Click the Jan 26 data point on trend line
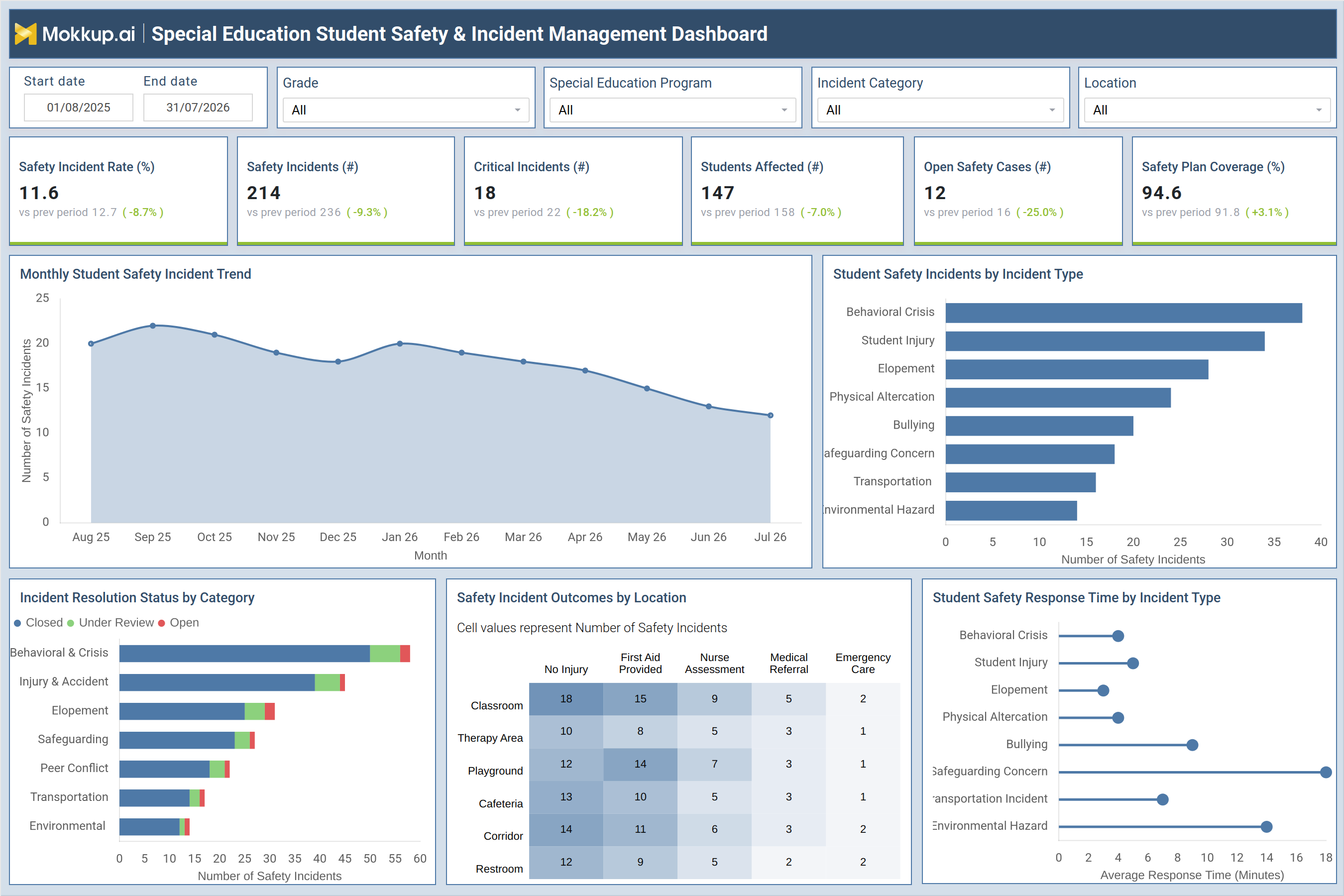Screen dimensions: 1344x896 [399, 343]
